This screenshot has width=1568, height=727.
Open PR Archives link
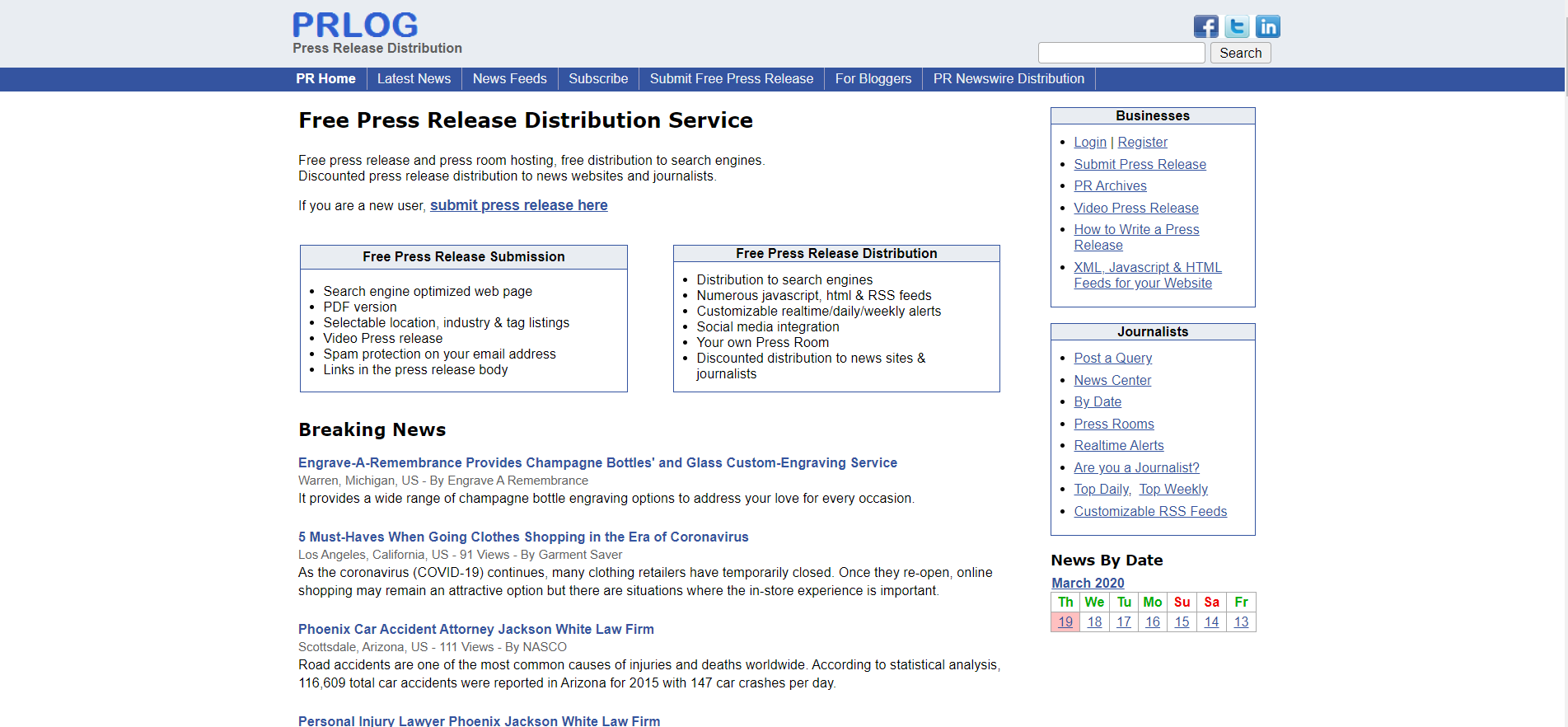1110,185
